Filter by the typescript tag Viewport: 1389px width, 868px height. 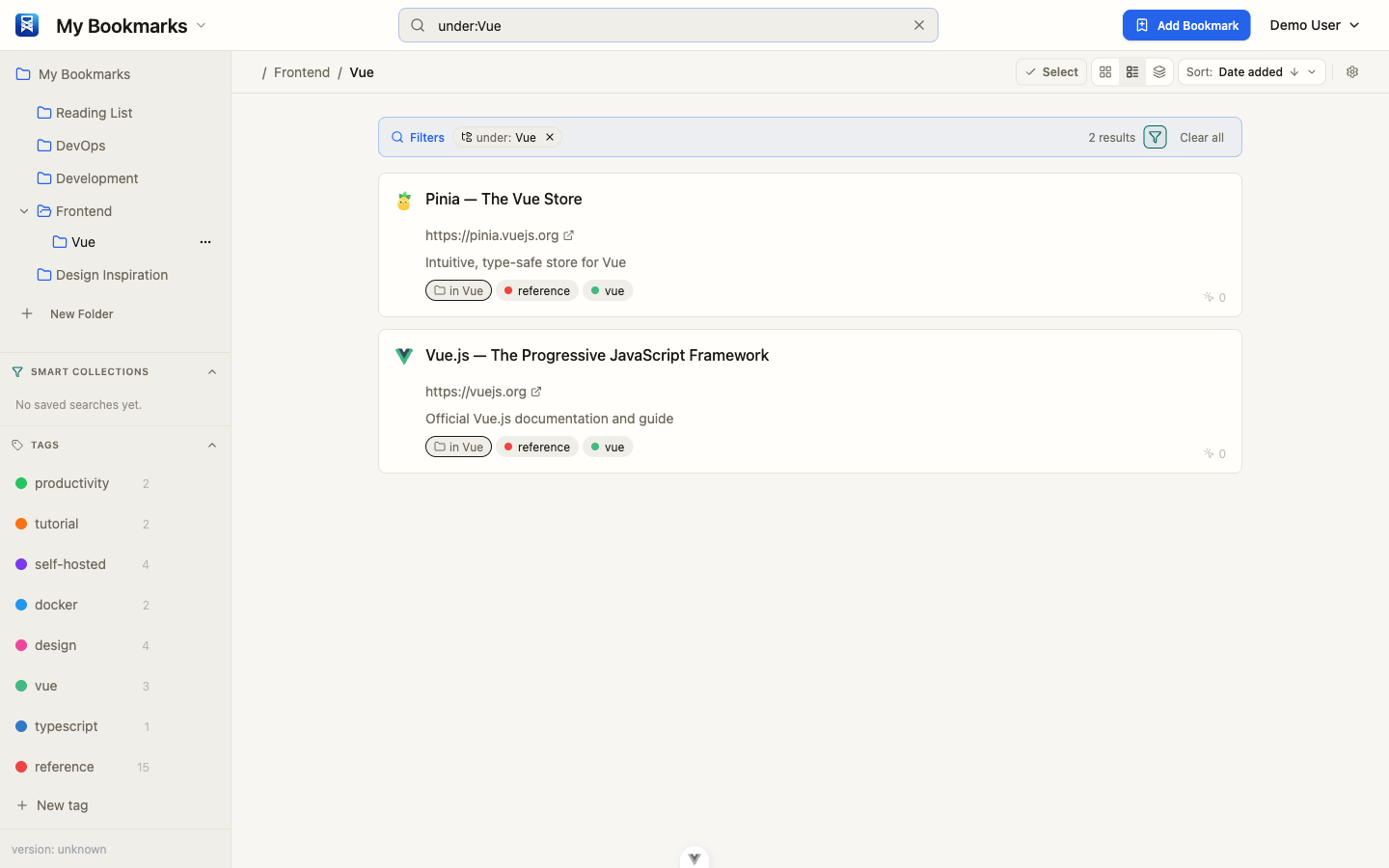[66, 726]
